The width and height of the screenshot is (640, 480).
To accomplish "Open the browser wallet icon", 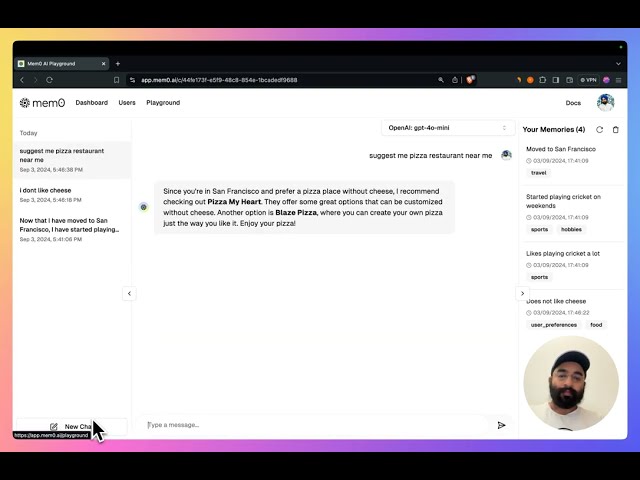I will coord(569,80).
